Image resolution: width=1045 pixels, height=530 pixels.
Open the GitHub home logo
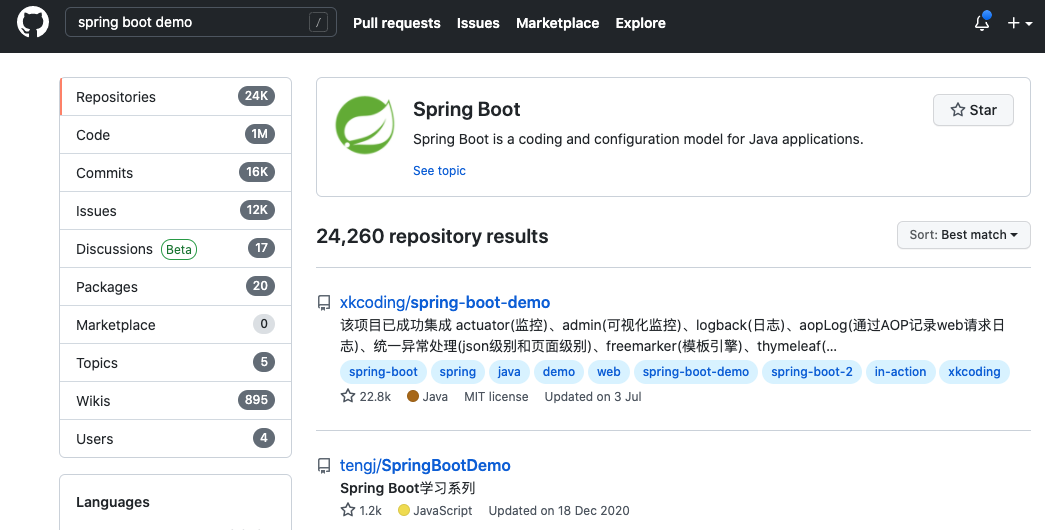pyautogui.click(x=33, y=23)
